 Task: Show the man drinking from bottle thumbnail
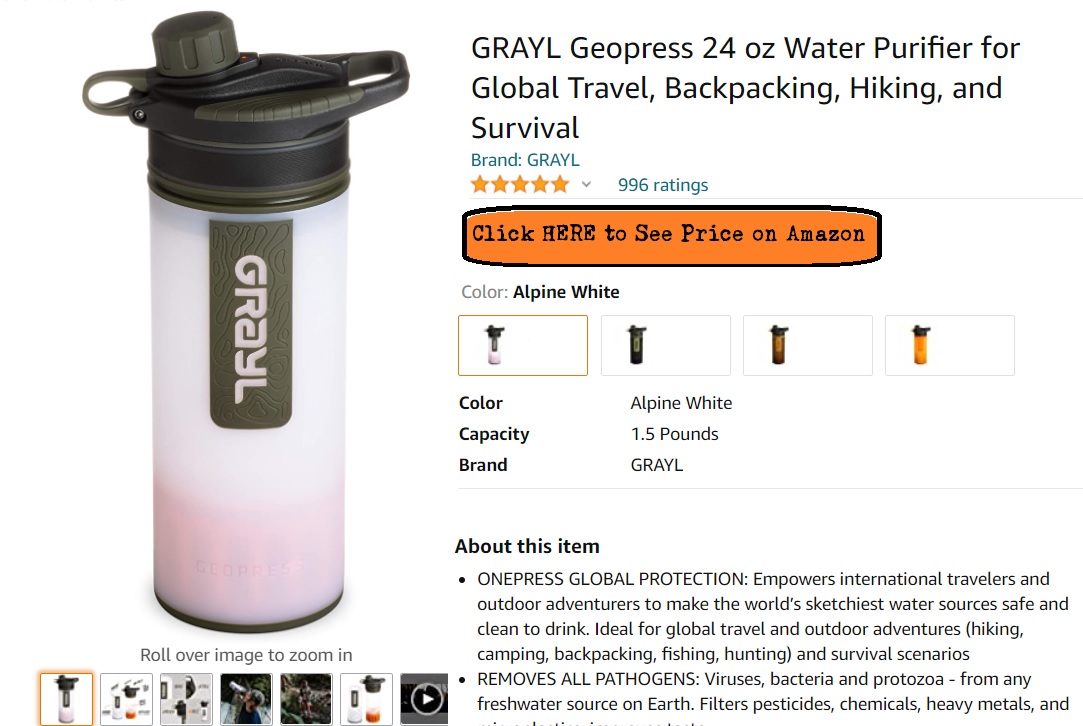(247, 699)
